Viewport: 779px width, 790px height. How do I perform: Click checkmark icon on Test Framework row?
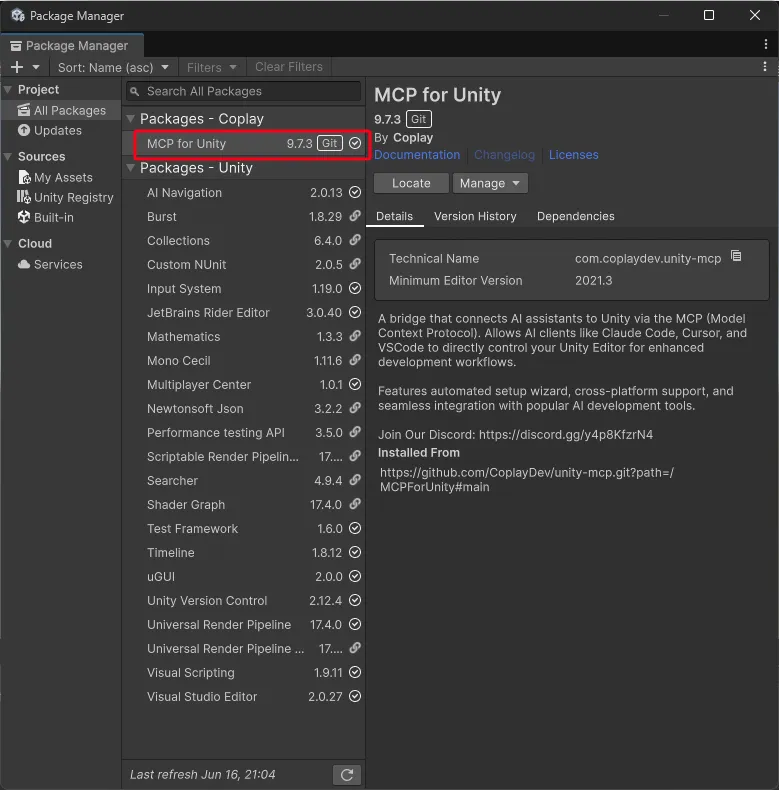355,529
